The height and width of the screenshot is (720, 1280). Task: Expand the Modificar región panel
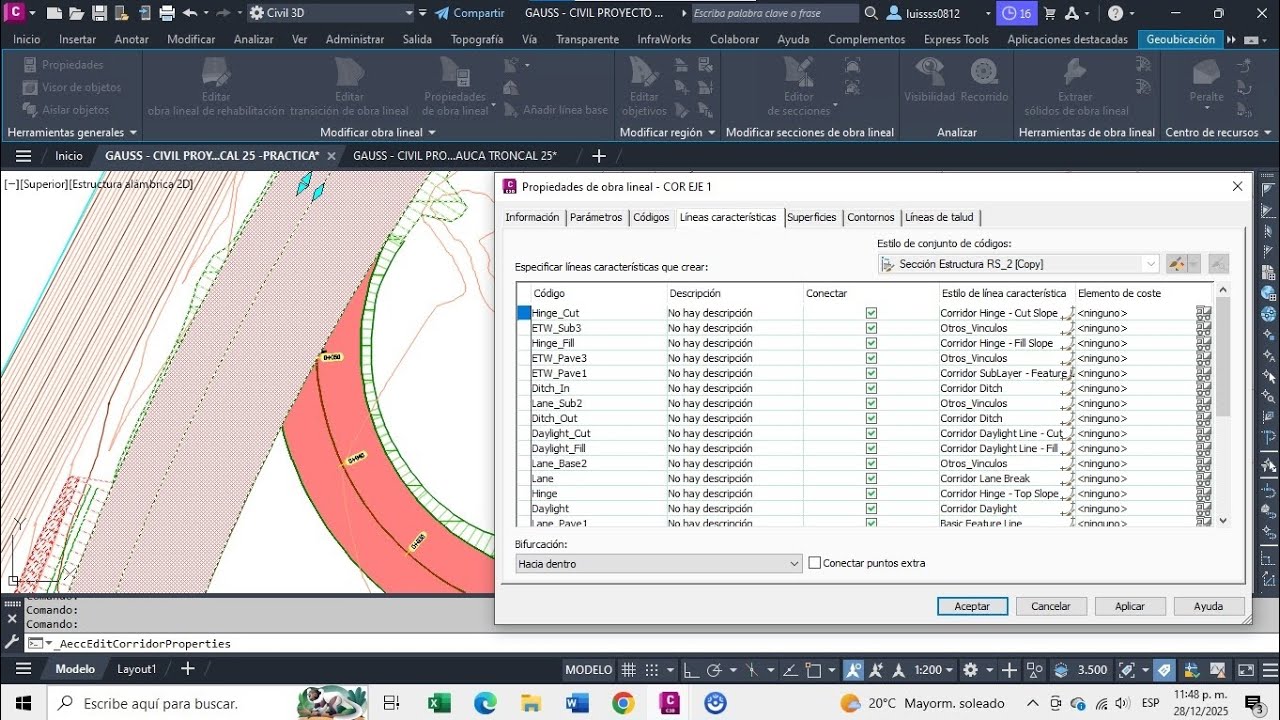click(x=668, y=132)
